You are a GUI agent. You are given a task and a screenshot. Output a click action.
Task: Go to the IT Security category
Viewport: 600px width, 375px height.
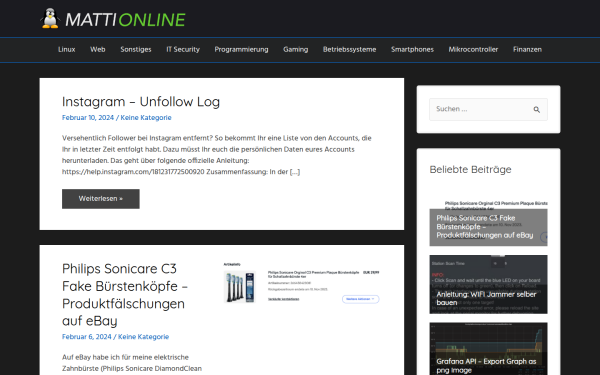(183, 49)
